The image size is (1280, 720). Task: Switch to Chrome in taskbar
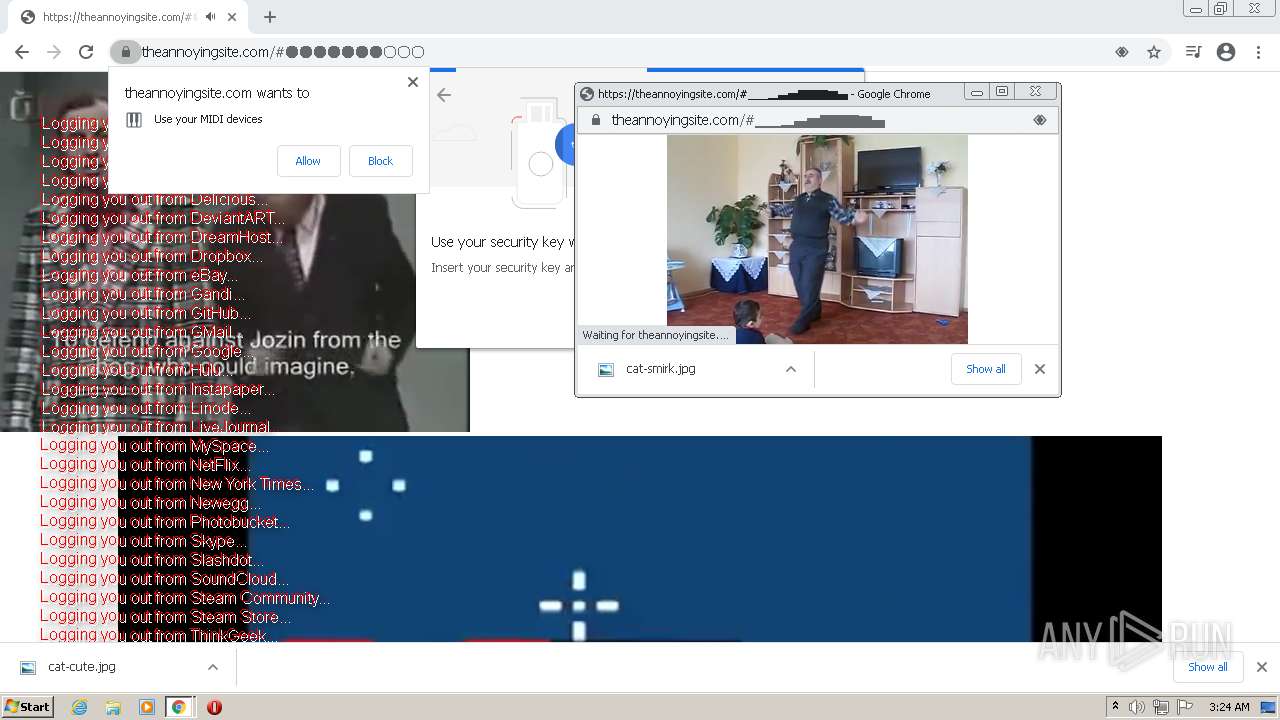179,707
